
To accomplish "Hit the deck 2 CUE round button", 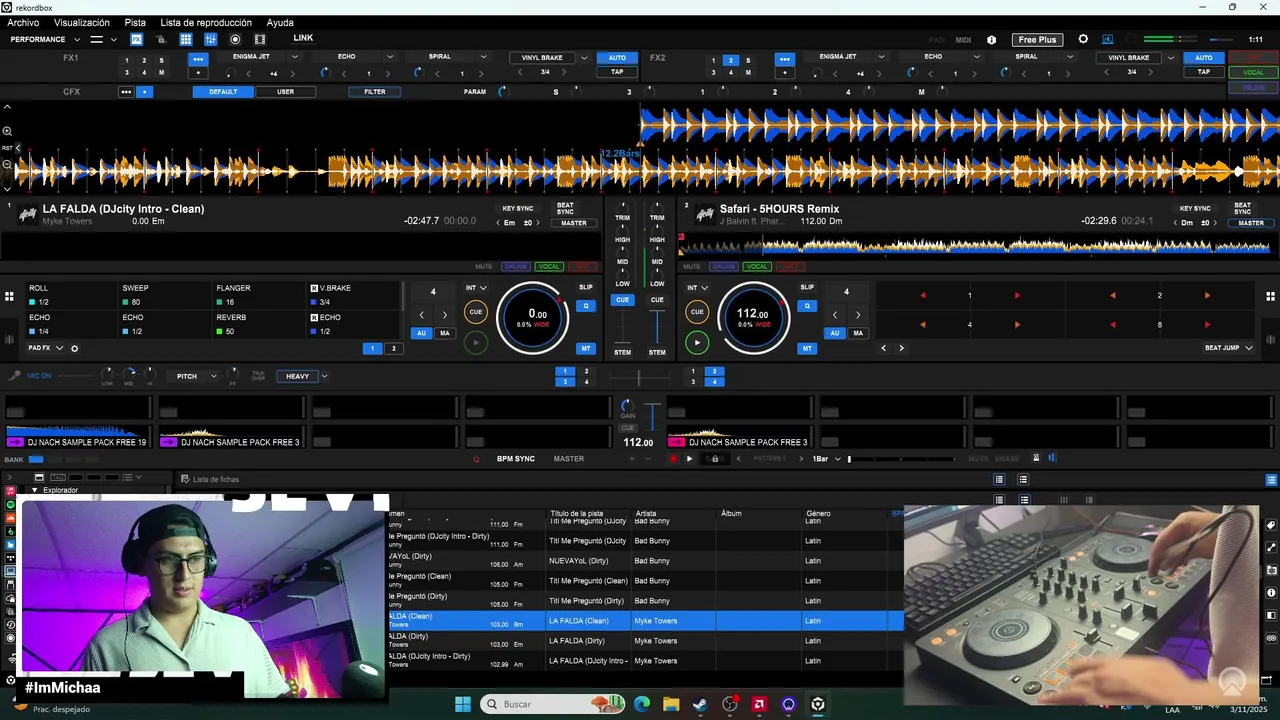I will click(697, 312).
